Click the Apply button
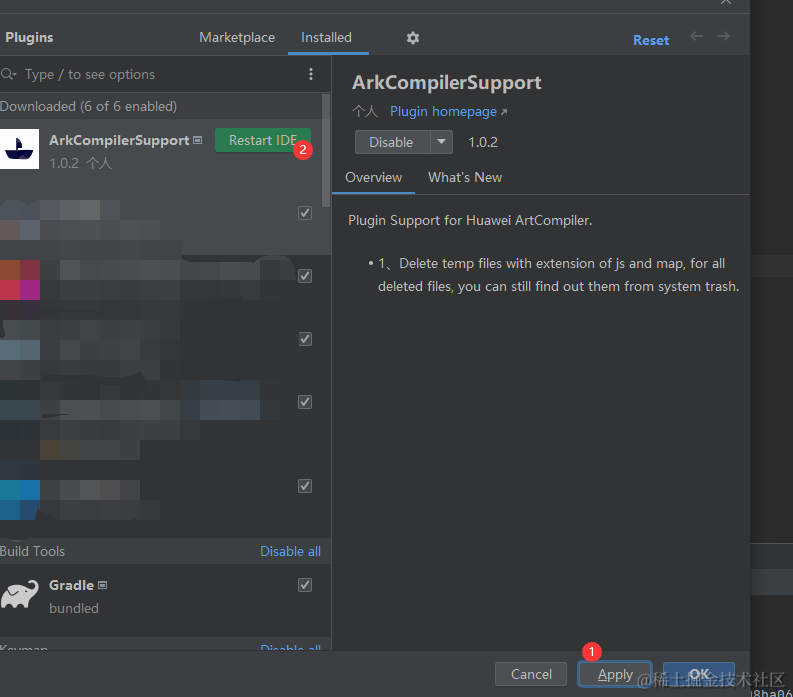793x697 pixels. (x=615, y=674)
